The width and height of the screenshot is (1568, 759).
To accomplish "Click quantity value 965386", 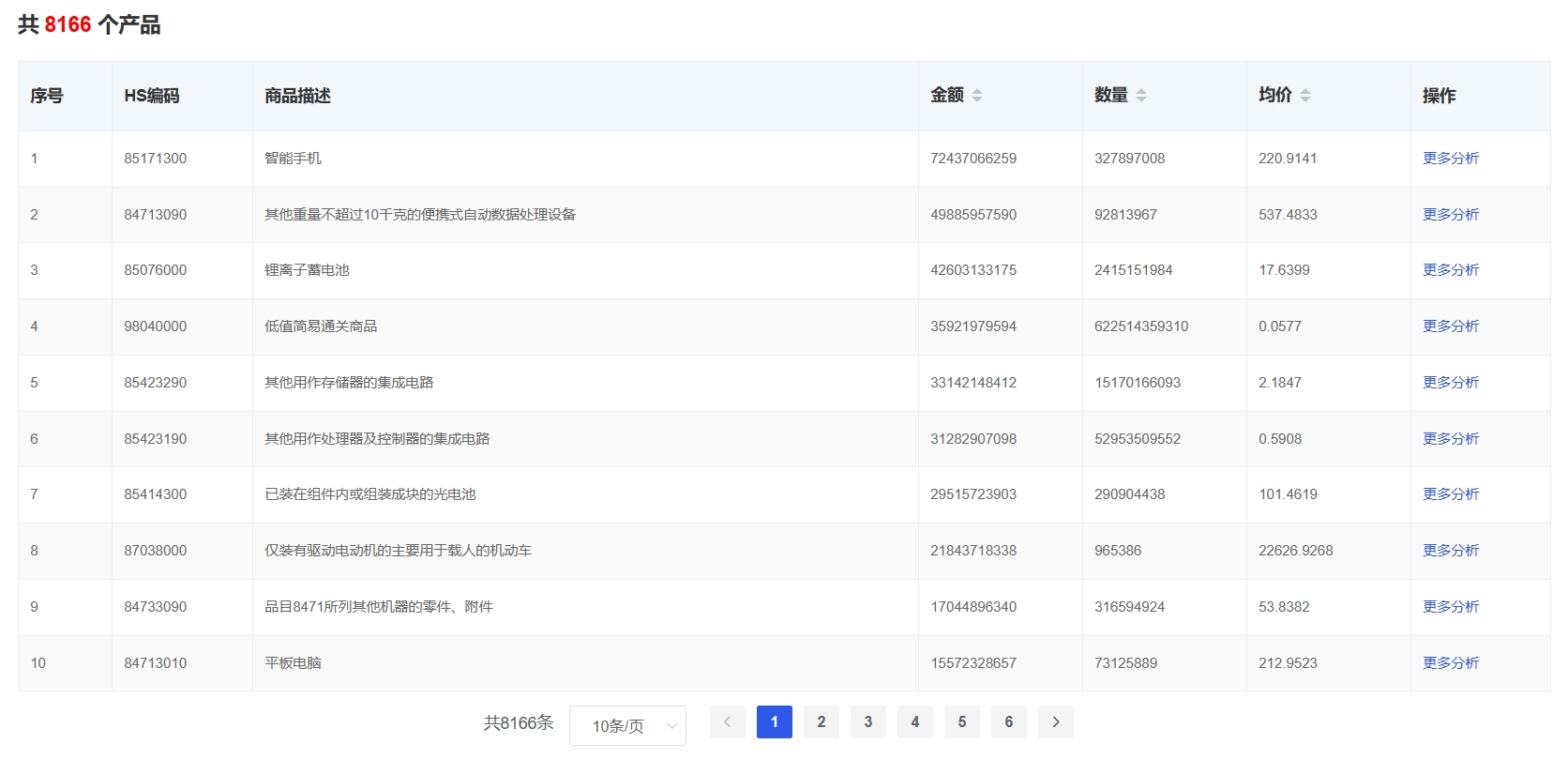I will [x=1118, y=551].
